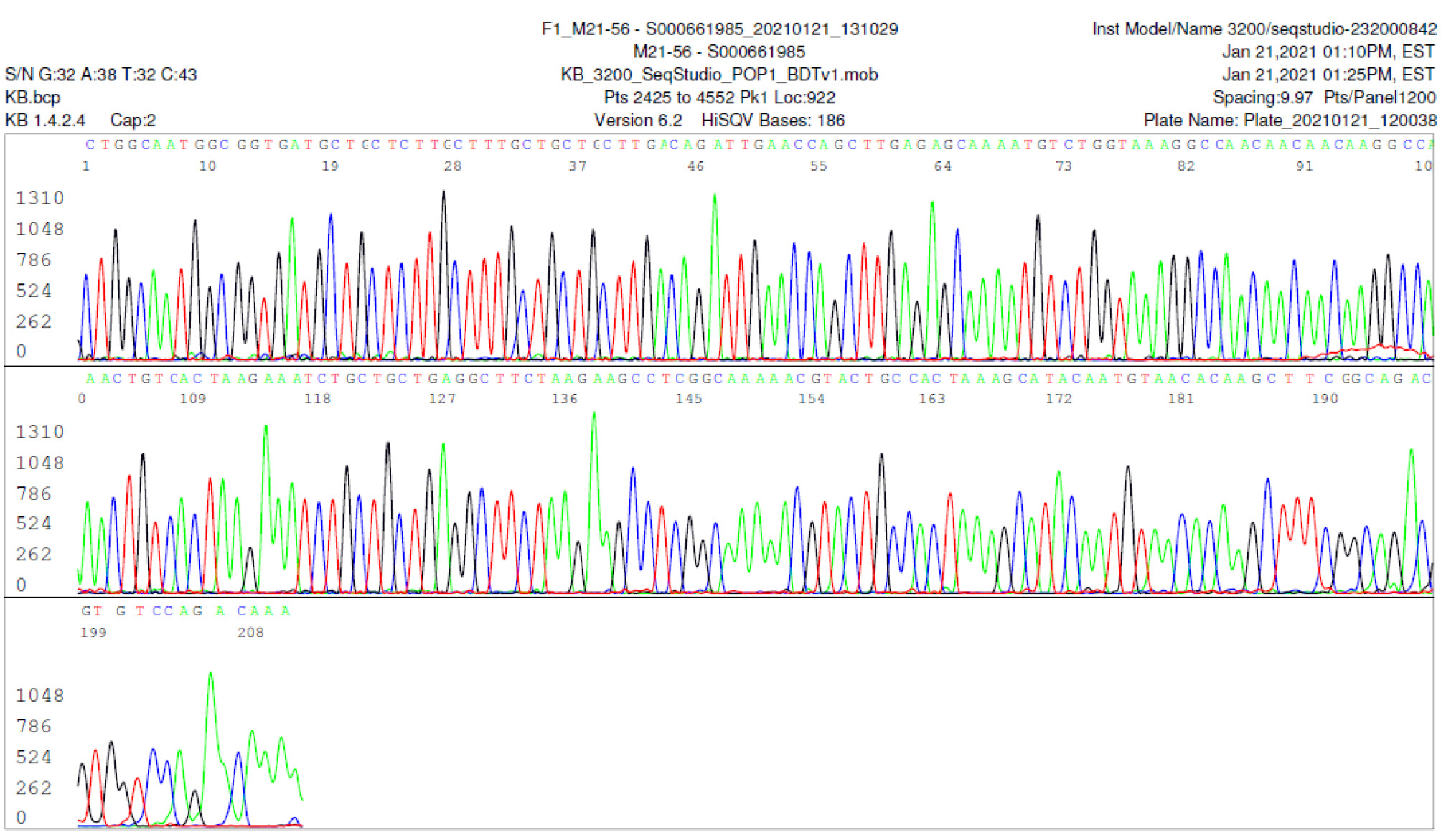Click the Cap:2 label
Viewport: 1446px width, 840px height.
click(x=133, y=121)
